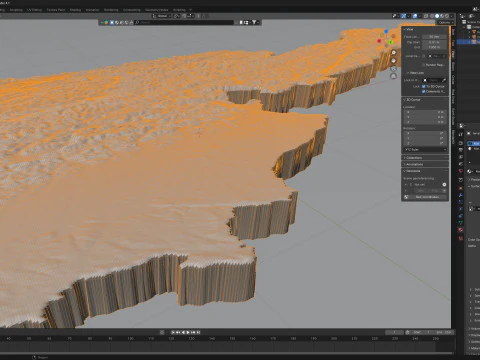This screenshot has width=480, height=360.
Task: Enable Lock To 3D Cursor checkbox
Action: click(x=424, y=86)
